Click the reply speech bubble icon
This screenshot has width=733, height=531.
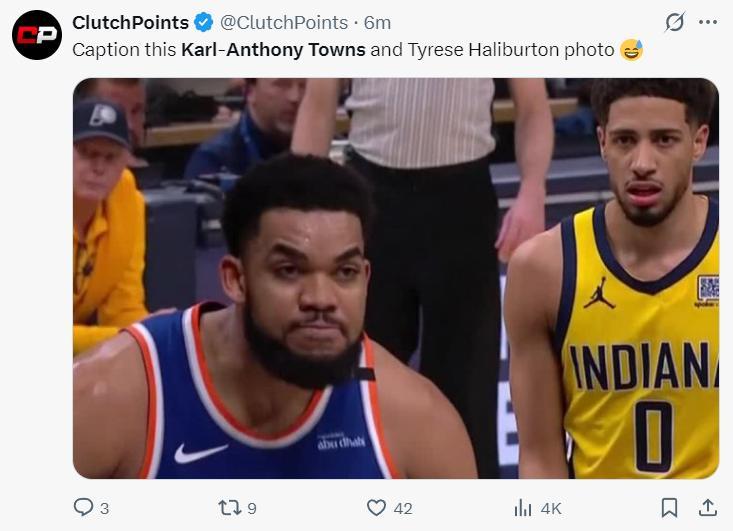(84, 508)
